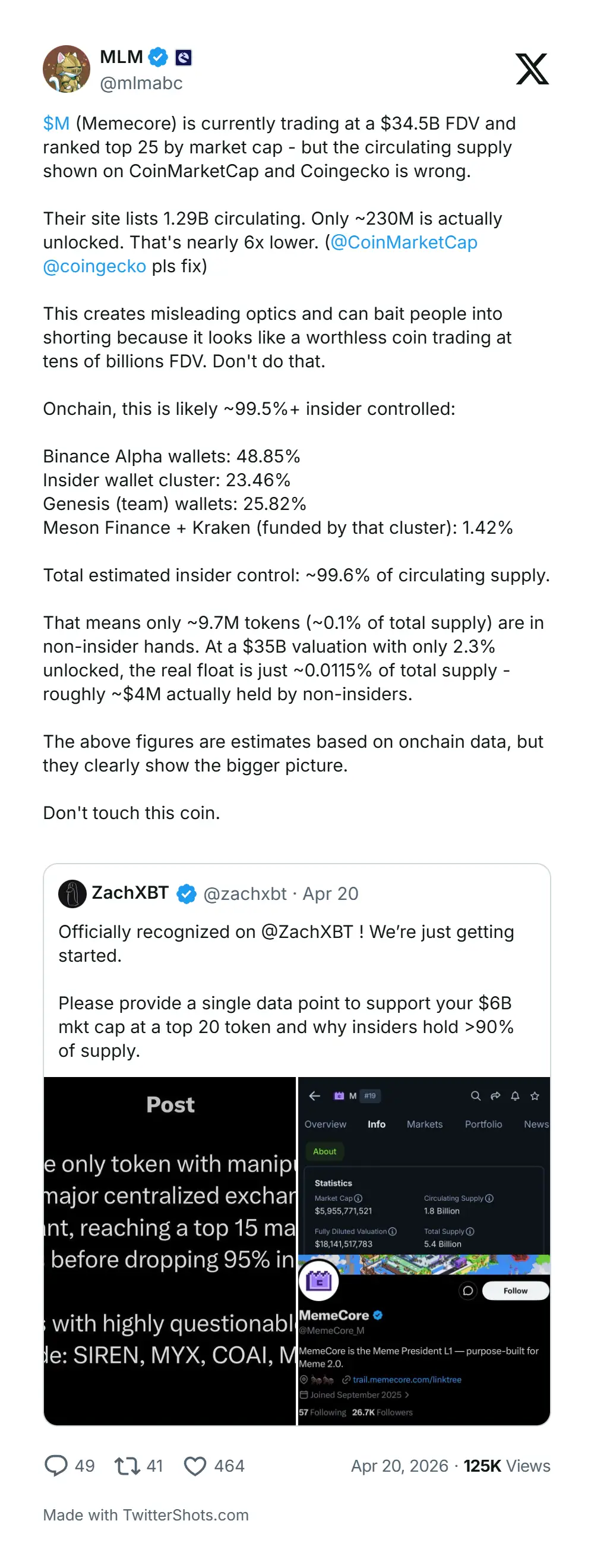The image size is (594, 1568).
Task: Open the Portfolio tab
Action: click(x=484, y=1124)
